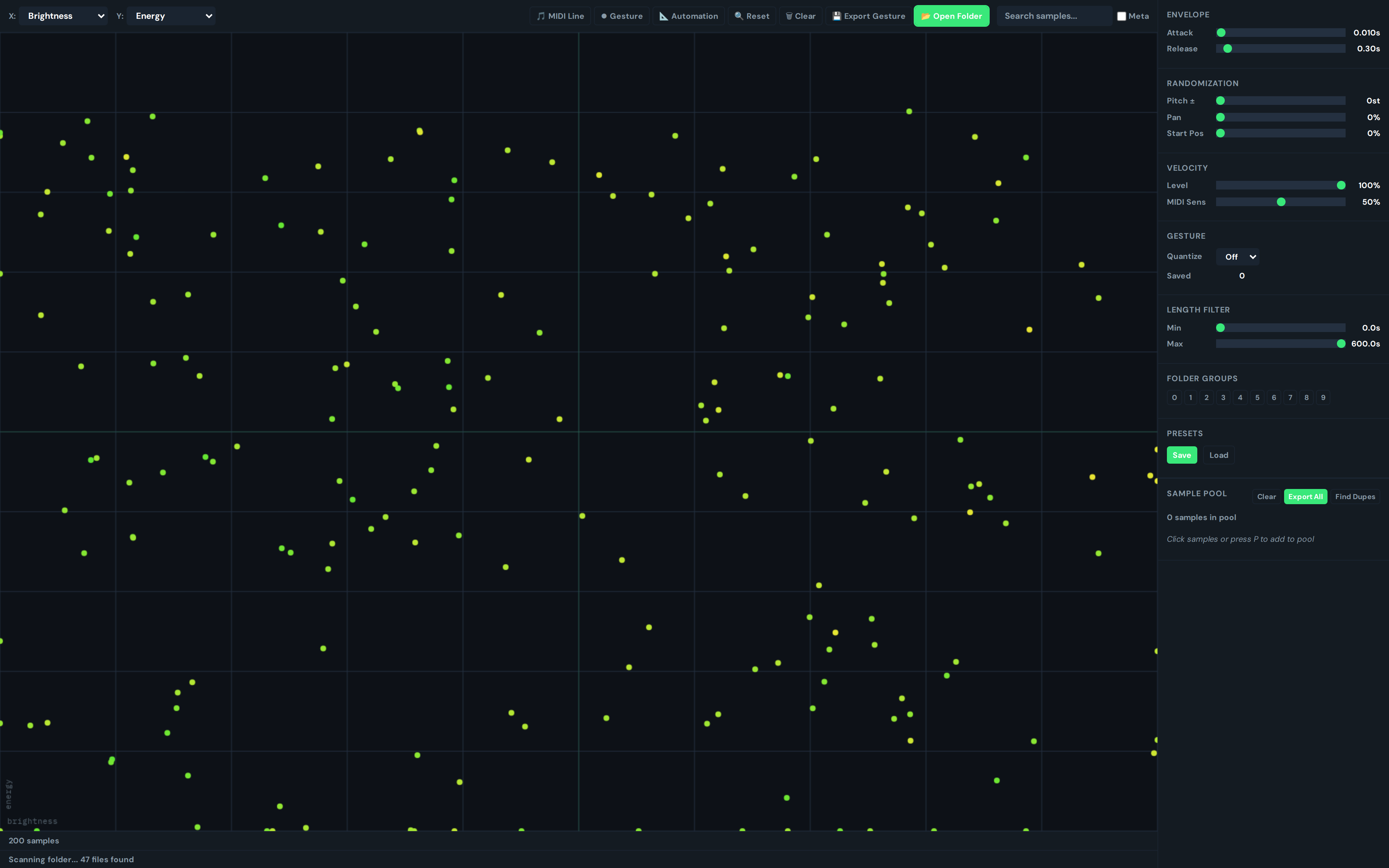Viewport: 1389px width, 868px height.
Task: Click the '200 samples' status text
Action: (34, 841)
